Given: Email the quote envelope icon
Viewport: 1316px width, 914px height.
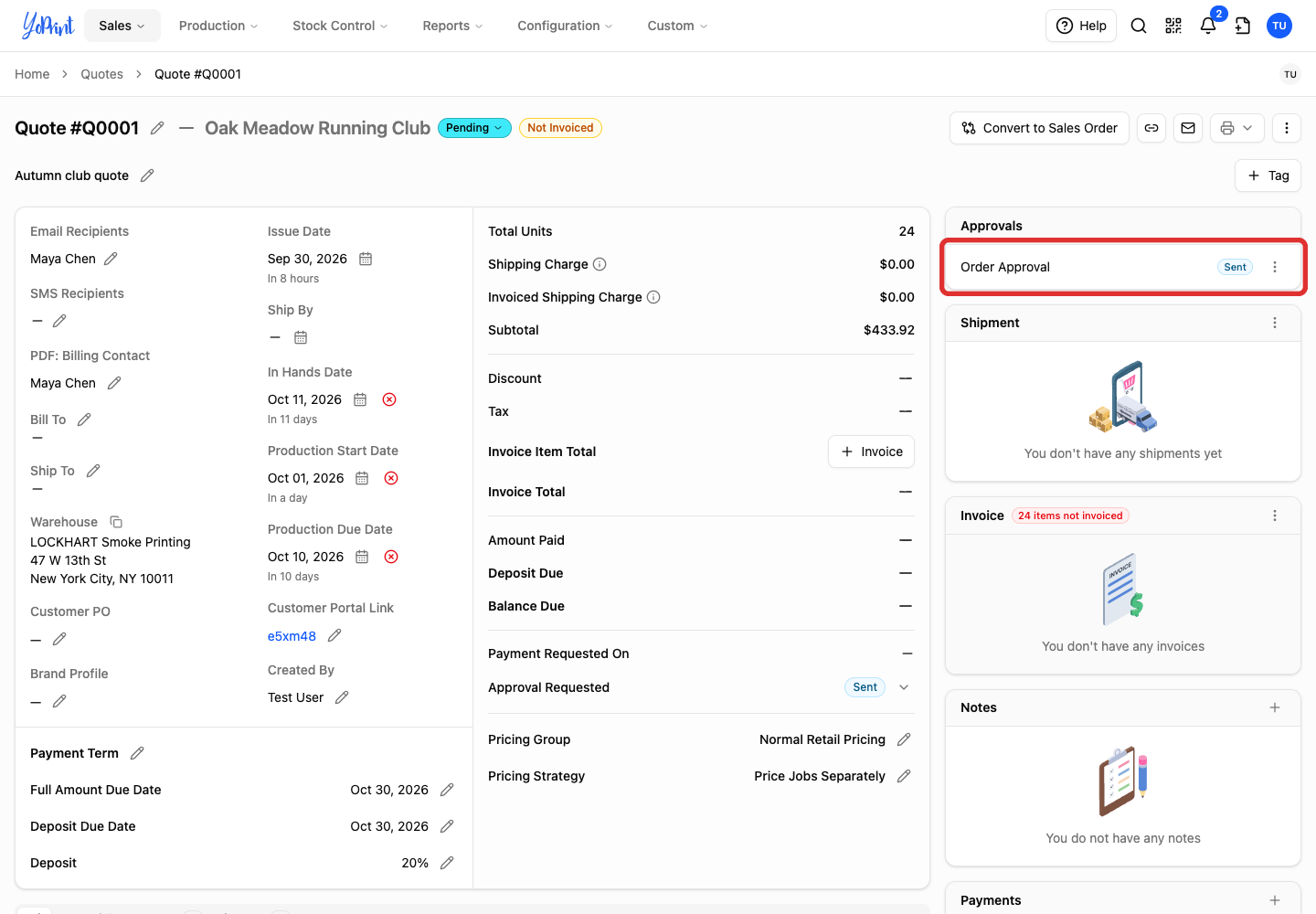Looking at the screenshot, I should click(1188, 128).
